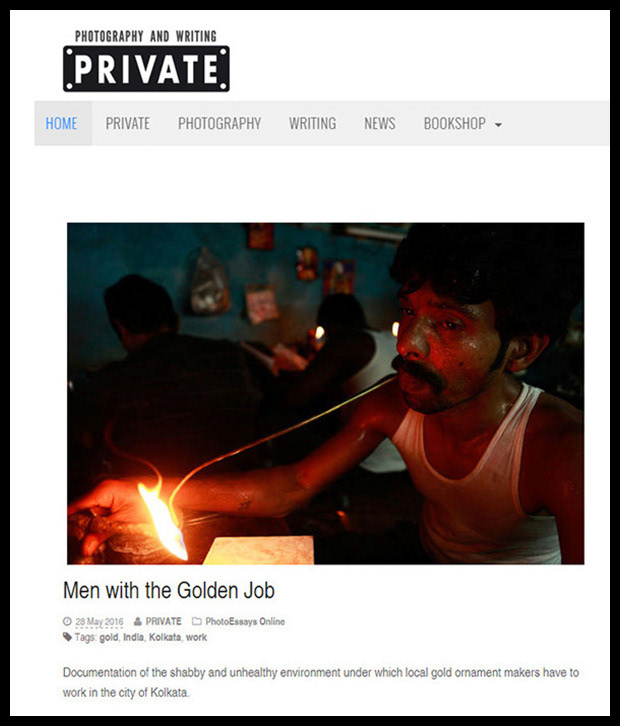The height and width of the screenshot is (726, 620).
Task: Click the PRIVATE author link
Action: point(163,621)
